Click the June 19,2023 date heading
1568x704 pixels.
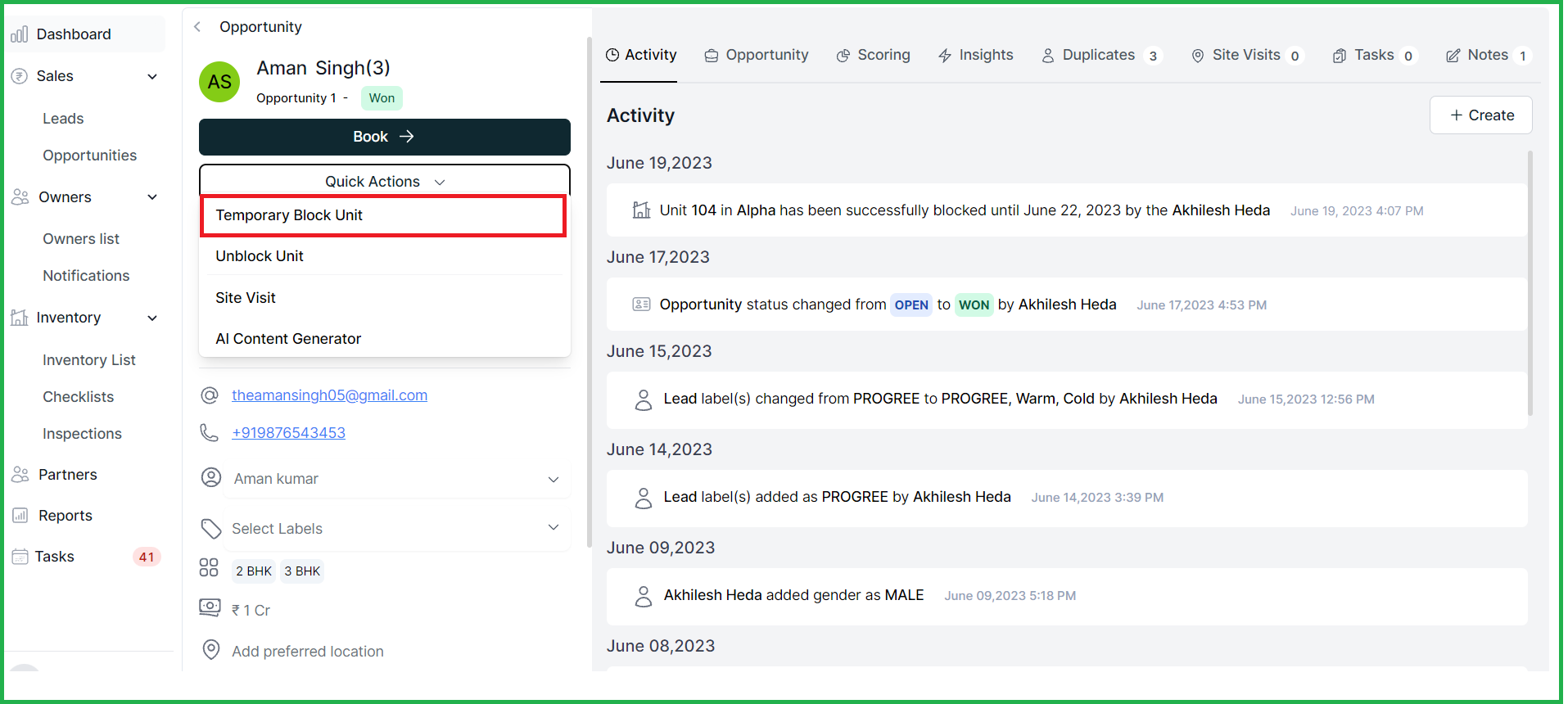point(659,163)
